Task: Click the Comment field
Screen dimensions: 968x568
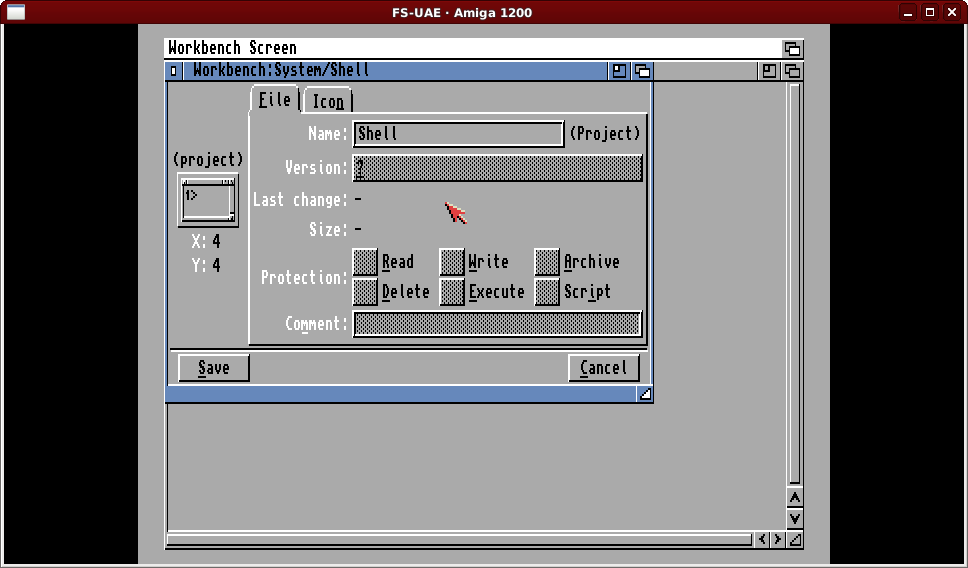Action: [498, 324]
